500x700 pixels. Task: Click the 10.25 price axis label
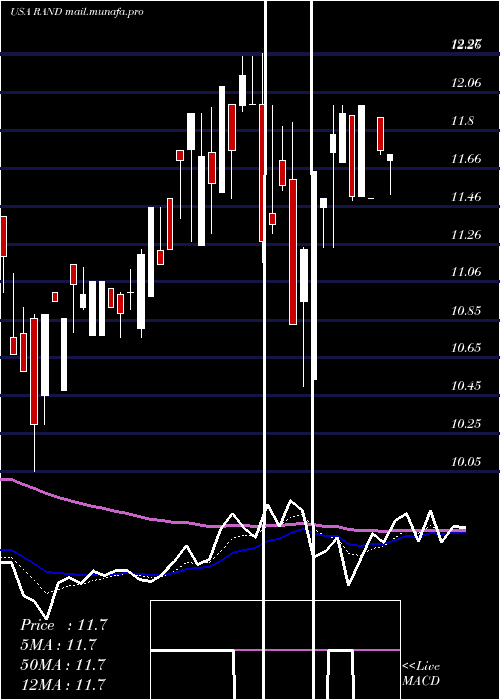click(466, 423)
